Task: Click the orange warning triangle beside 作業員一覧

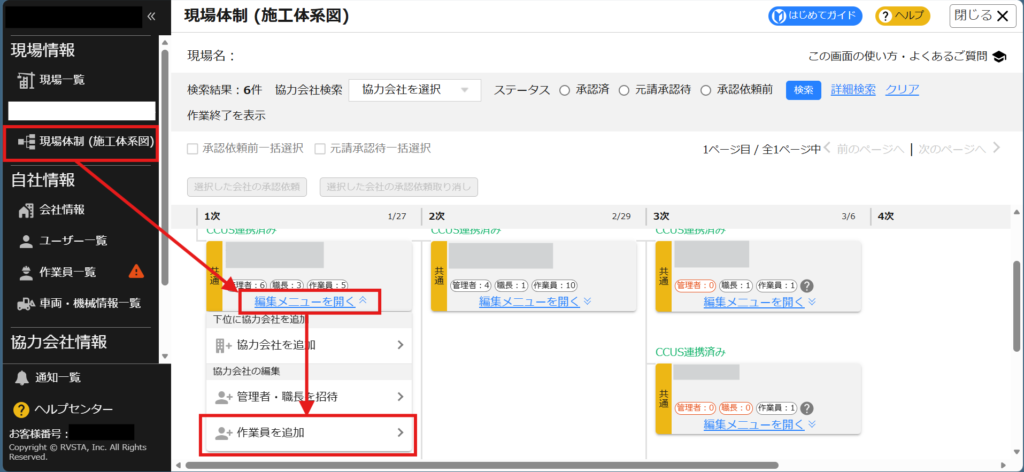Action: [x=136, y=271]
